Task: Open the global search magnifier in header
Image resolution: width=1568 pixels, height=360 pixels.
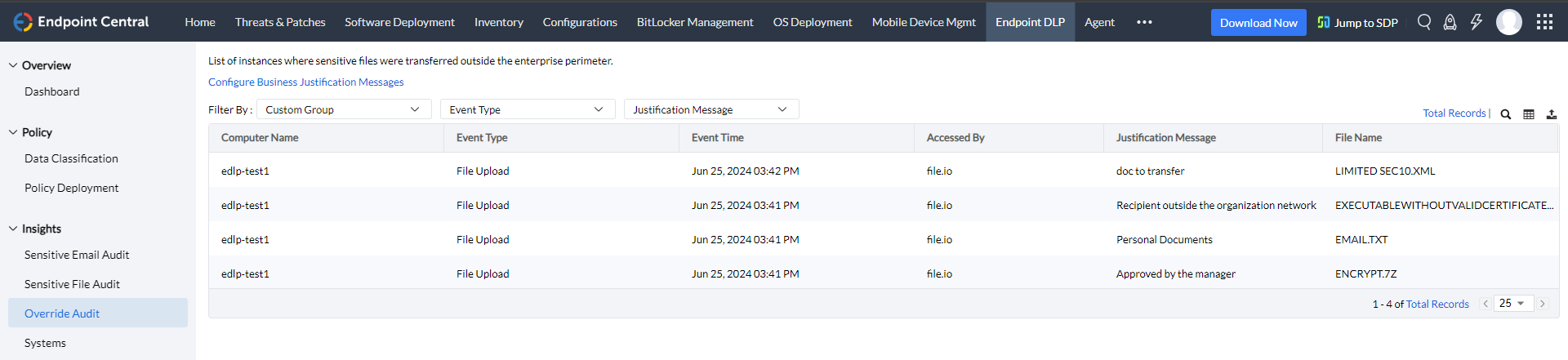Action: tap(1424, 22)
